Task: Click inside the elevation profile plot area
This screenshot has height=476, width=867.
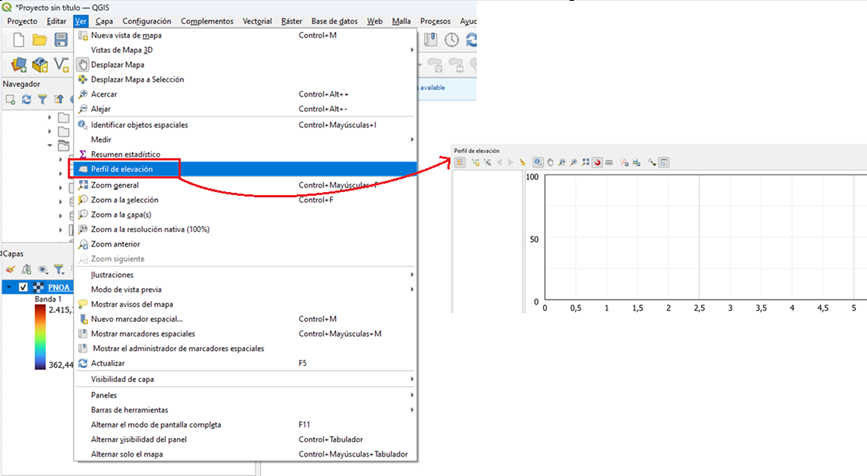Action: (x=700, y=238)
